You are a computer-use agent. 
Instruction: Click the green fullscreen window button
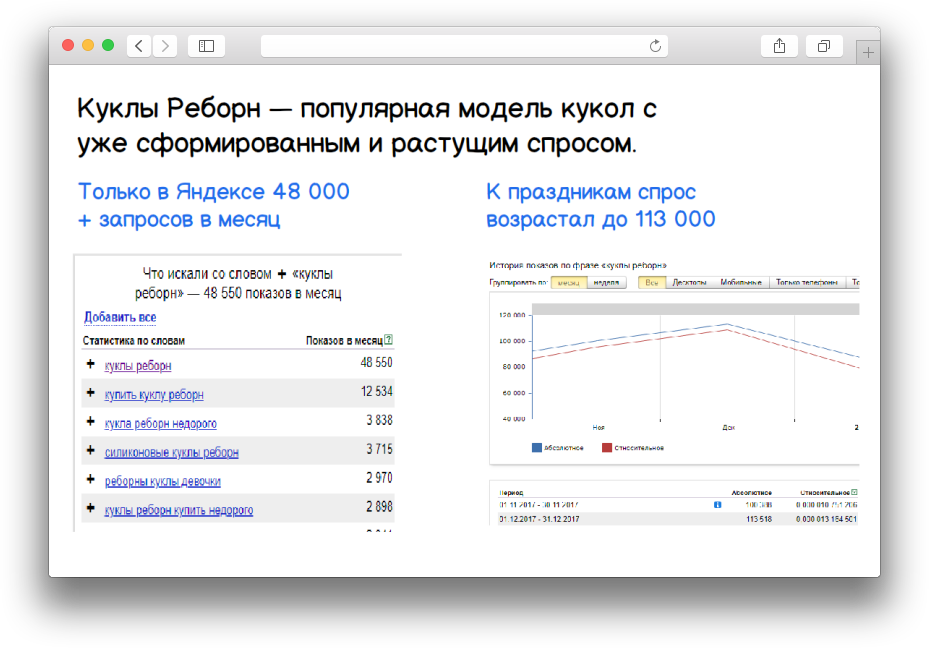(108, 46)
